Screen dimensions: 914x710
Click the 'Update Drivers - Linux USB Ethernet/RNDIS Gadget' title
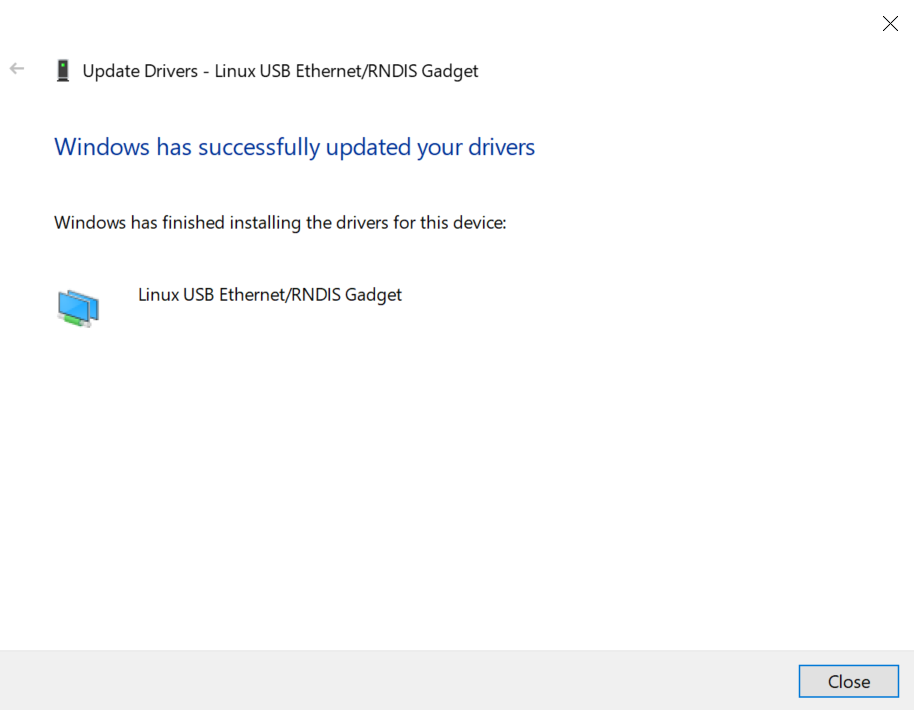tap(280, 71)
